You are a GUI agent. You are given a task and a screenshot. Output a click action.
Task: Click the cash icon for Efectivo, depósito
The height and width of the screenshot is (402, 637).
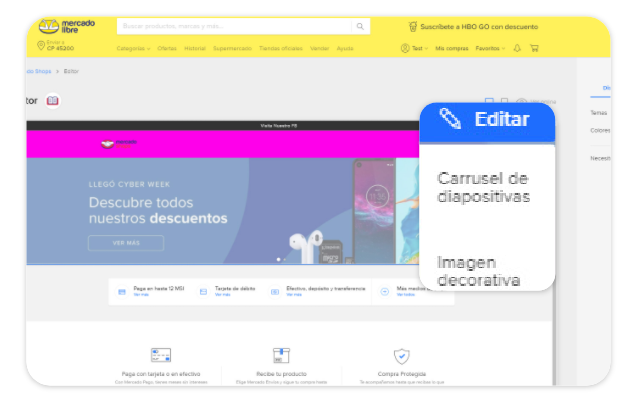pos(275,292)
